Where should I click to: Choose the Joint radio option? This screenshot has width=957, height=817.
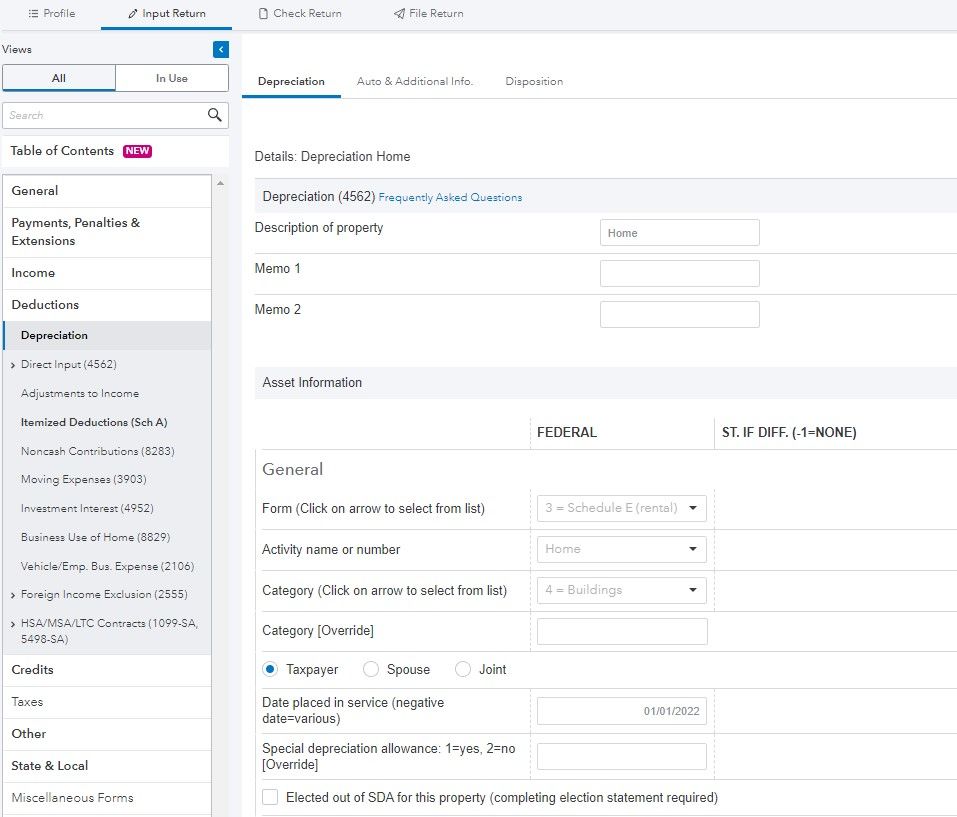point(463,669)
